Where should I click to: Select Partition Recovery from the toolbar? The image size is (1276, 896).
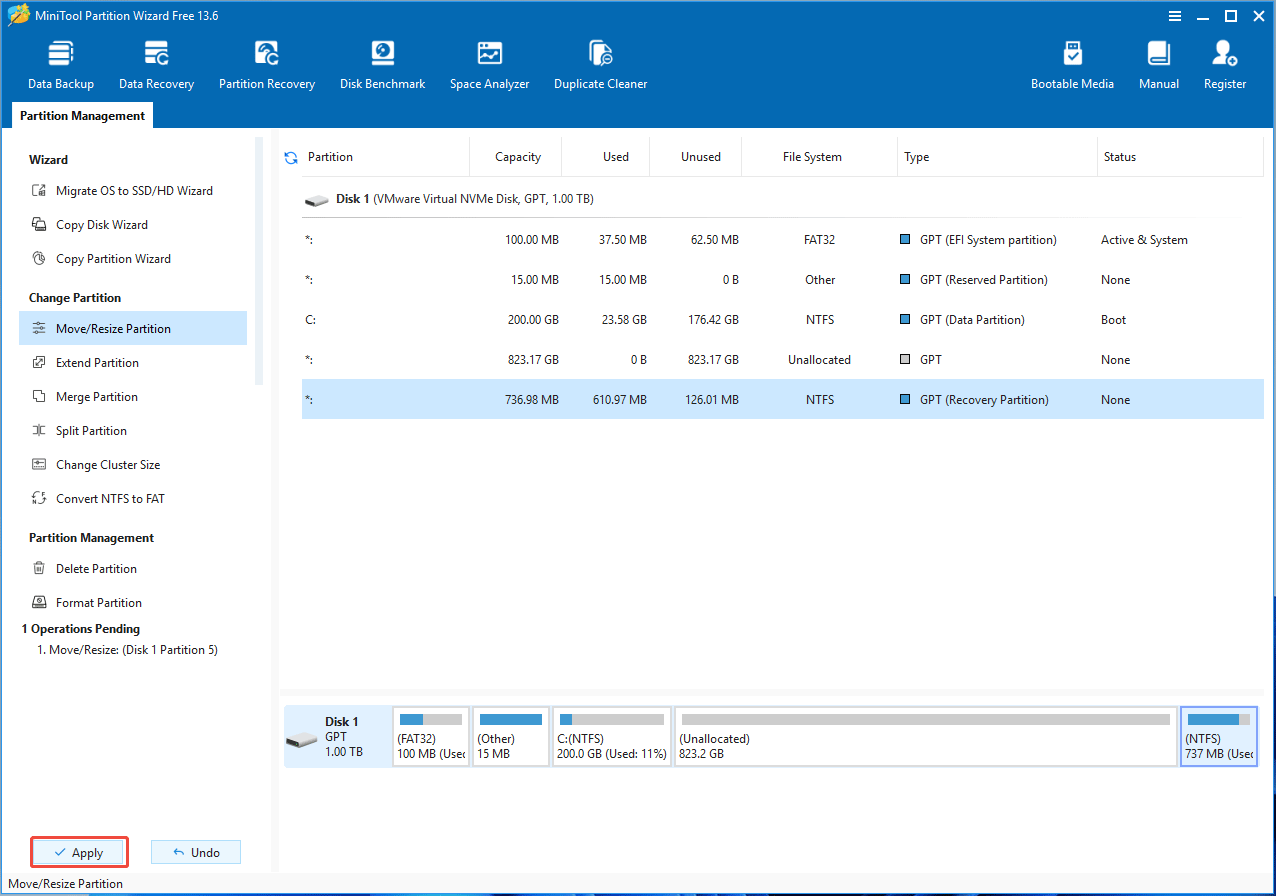point(266,62)
